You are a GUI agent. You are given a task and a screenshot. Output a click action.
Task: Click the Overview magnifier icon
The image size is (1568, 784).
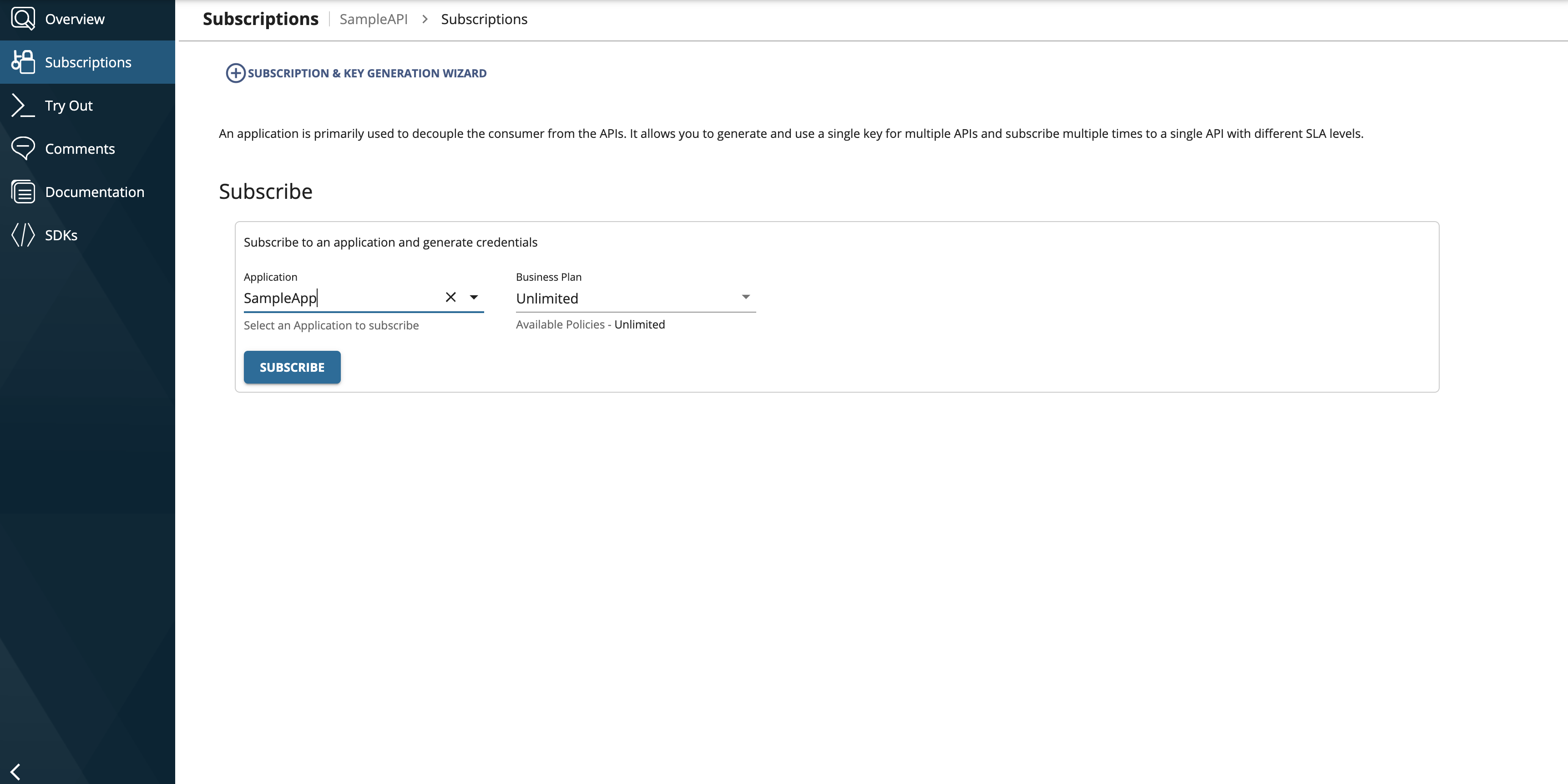pyautogui.click(x=23, y=18)
